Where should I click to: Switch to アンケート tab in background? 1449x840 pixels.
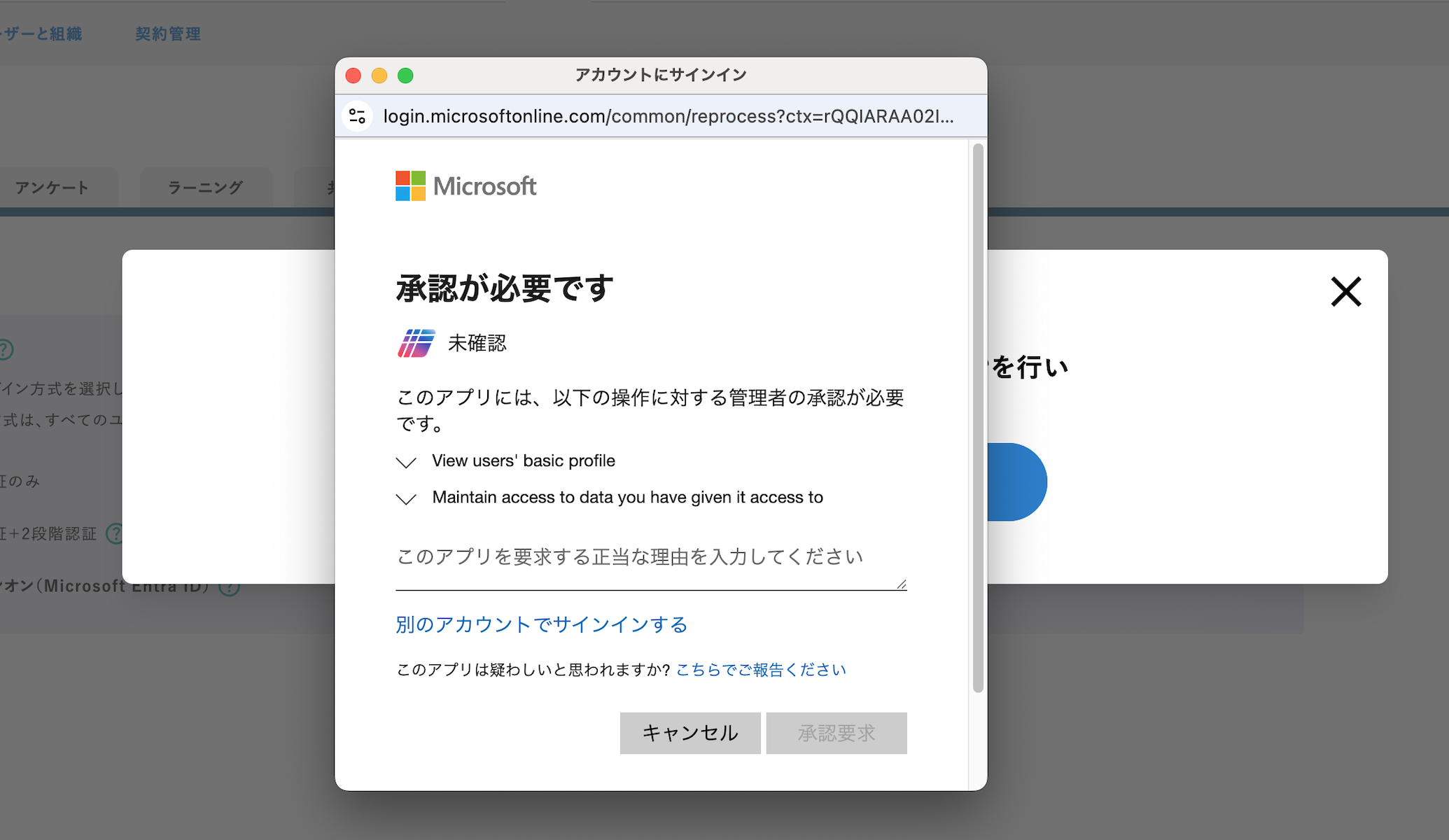[52, 188]
